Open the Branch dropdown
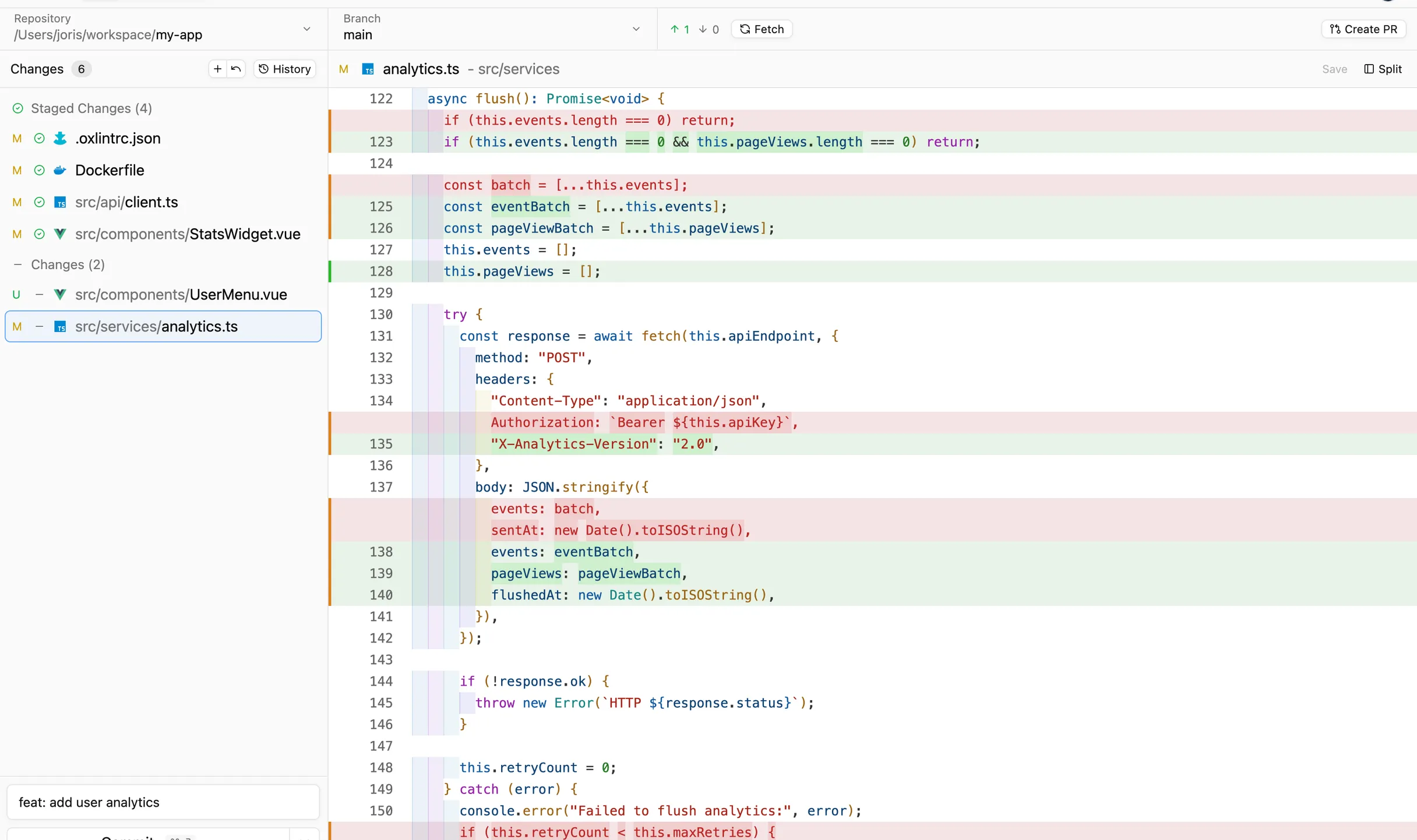 tap(492, 29)
